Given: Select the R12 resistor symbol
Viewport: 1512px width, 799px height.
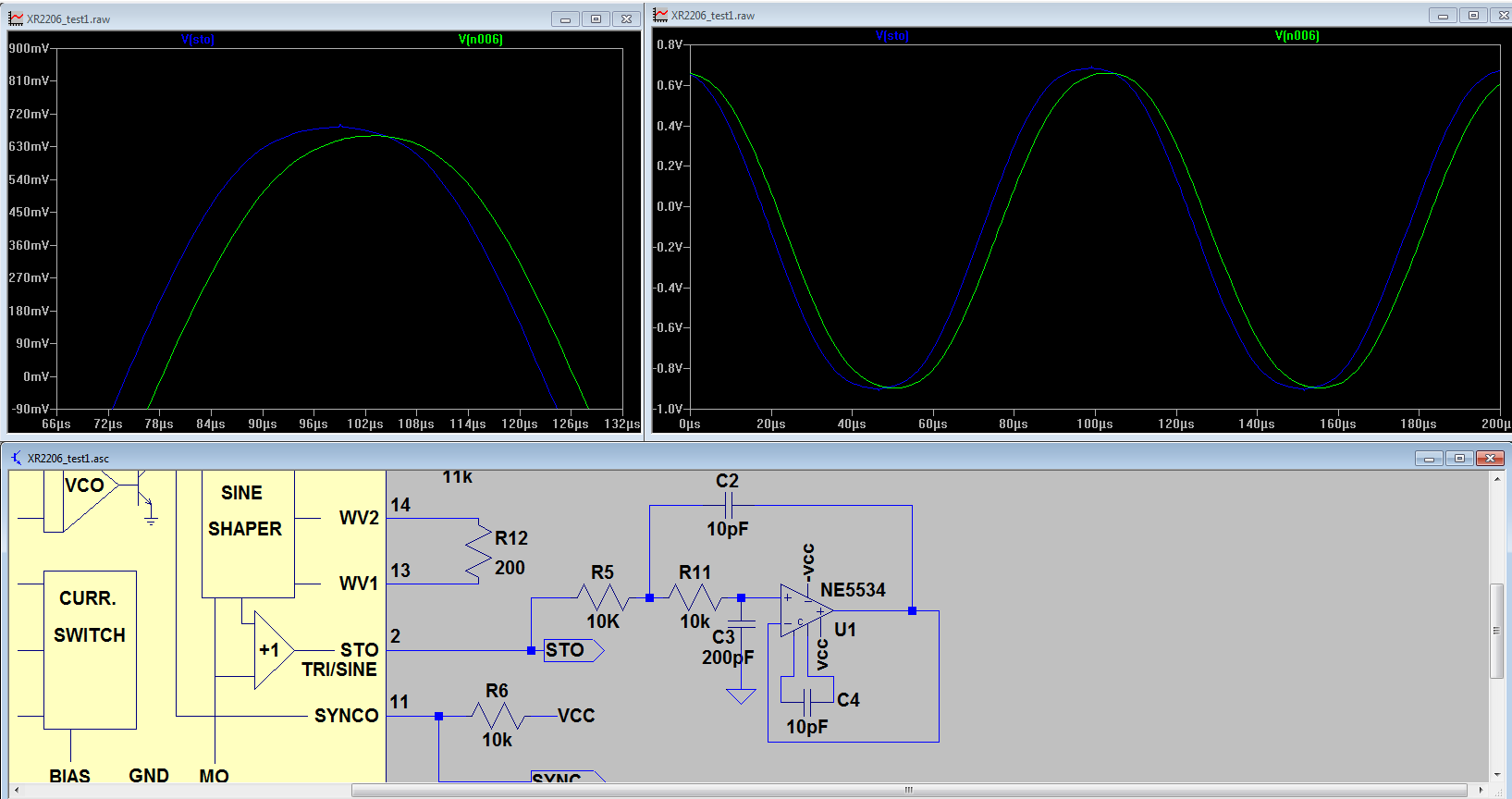Looking at the screenshot, I should tap(478, 551).
